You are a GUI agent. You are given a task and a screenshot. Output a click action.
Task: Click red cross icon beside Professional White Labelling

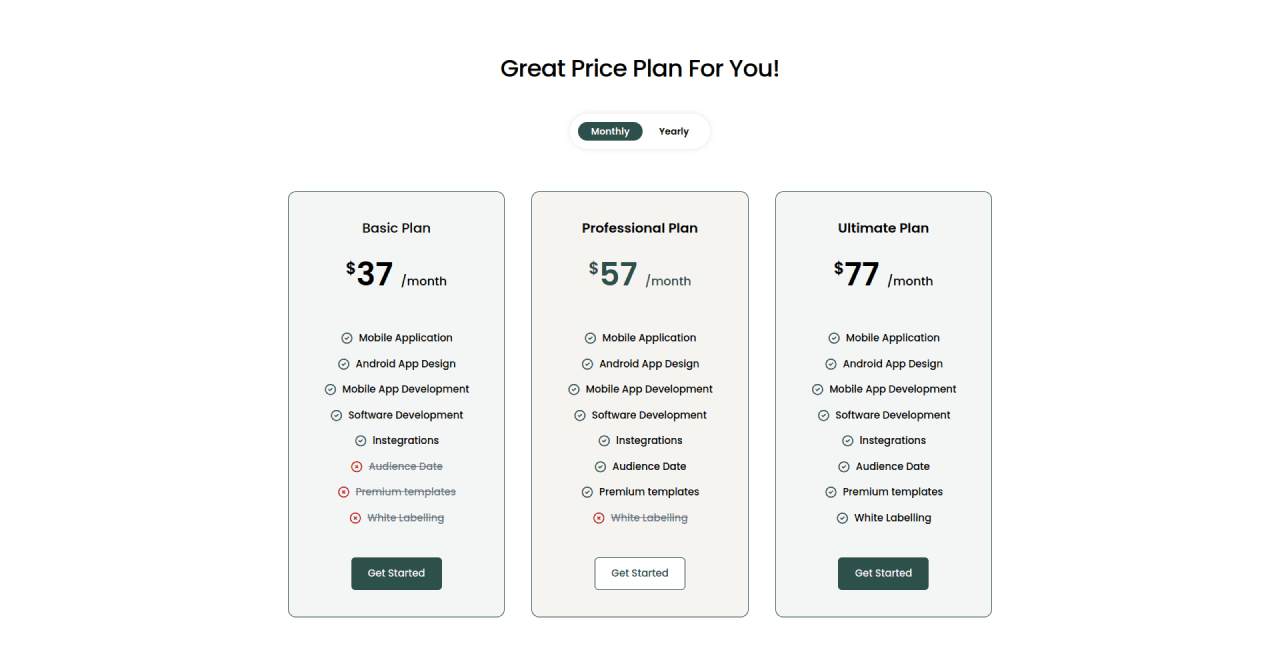click(x=599, y=518)
